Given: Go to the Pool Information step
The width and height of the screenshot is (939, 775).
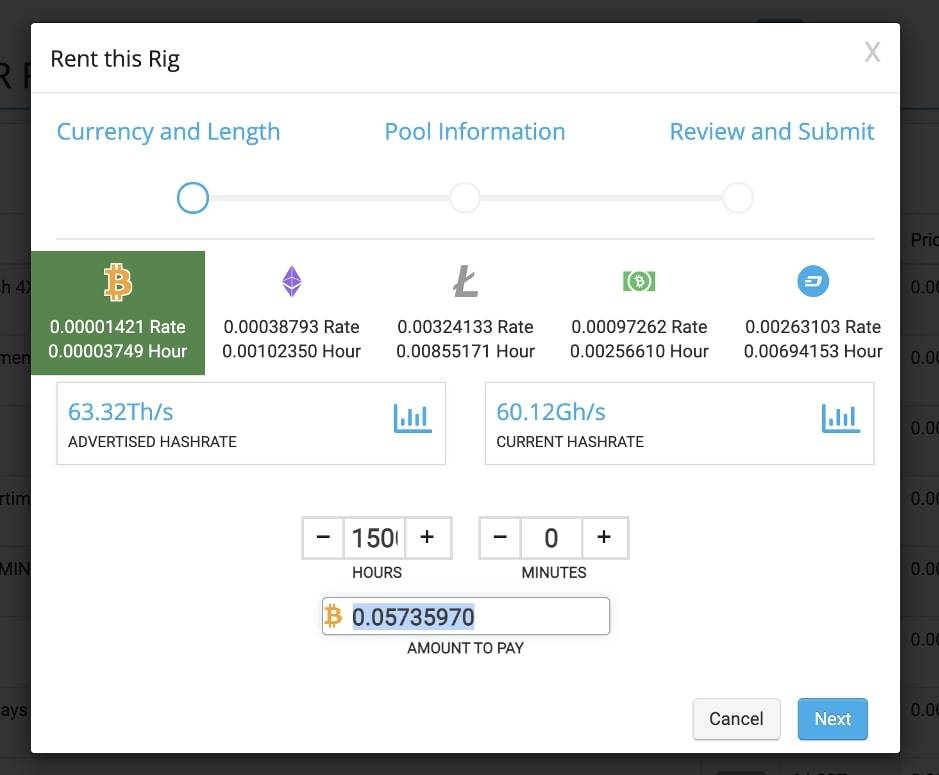Looking at the screenshot, I should [474, 132].
